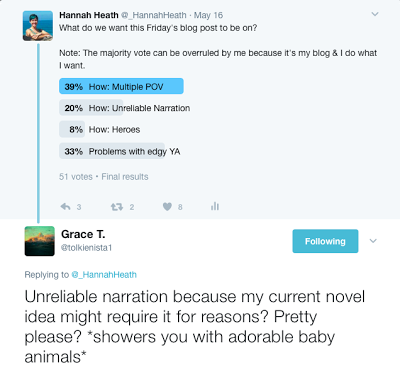The image size is (400, 370).
Task: Open the chevron menu beside Following
Action: (373, 241)
